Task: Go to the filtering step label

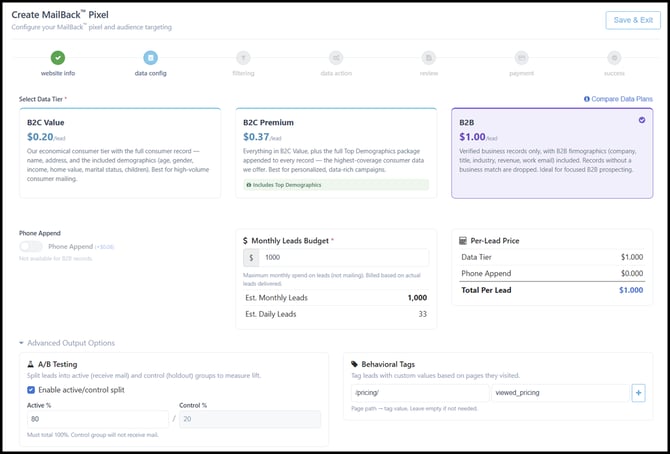Action: click(x=243, y=73)
